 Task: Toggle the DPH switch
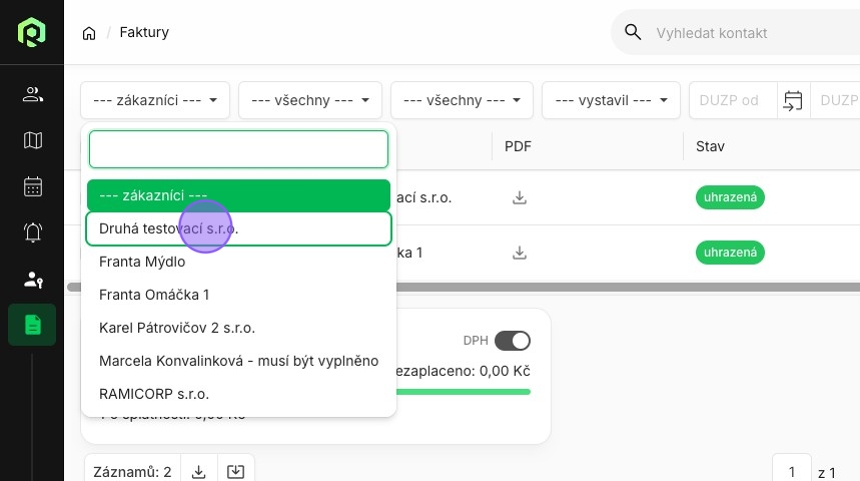coord(512,341)
